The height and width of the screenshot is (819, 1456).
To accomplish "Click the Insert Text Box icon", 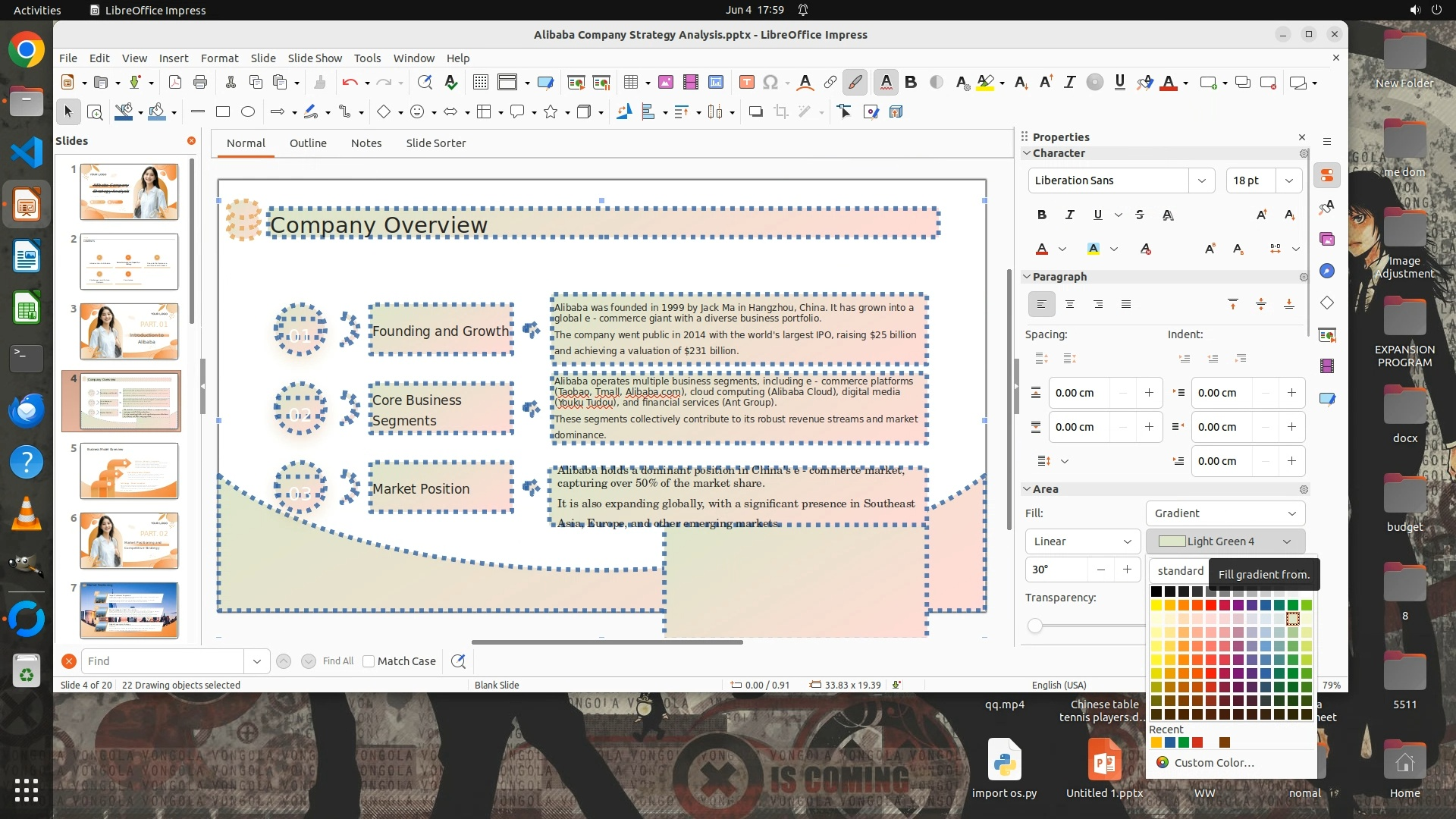I will tap(746, 83).
